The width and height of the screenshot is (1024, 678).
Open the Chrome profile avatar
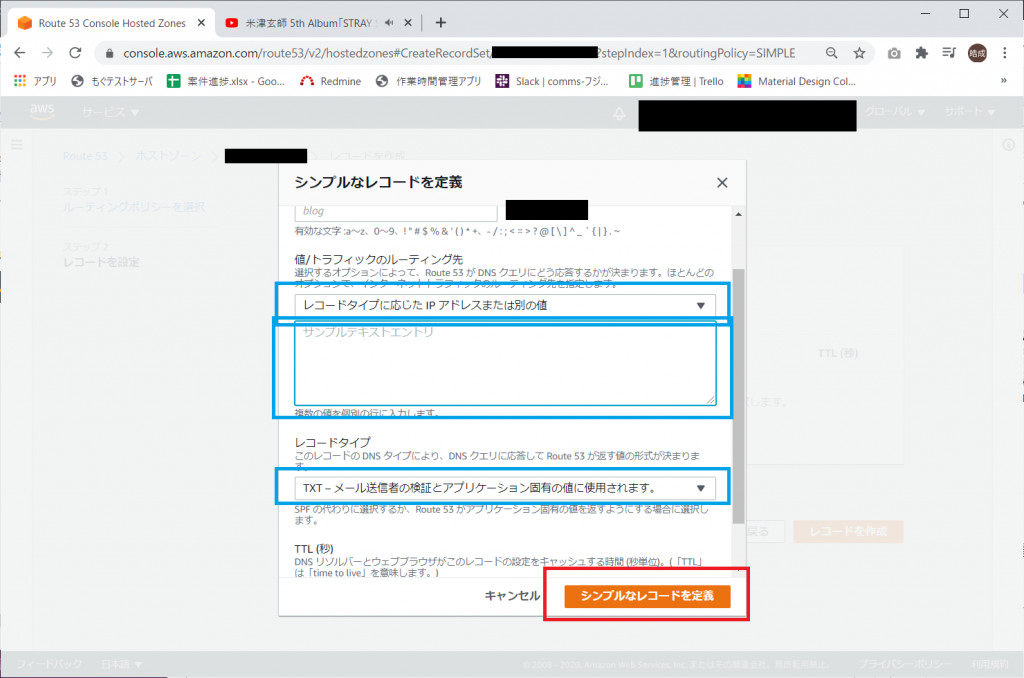click(977, 53)
